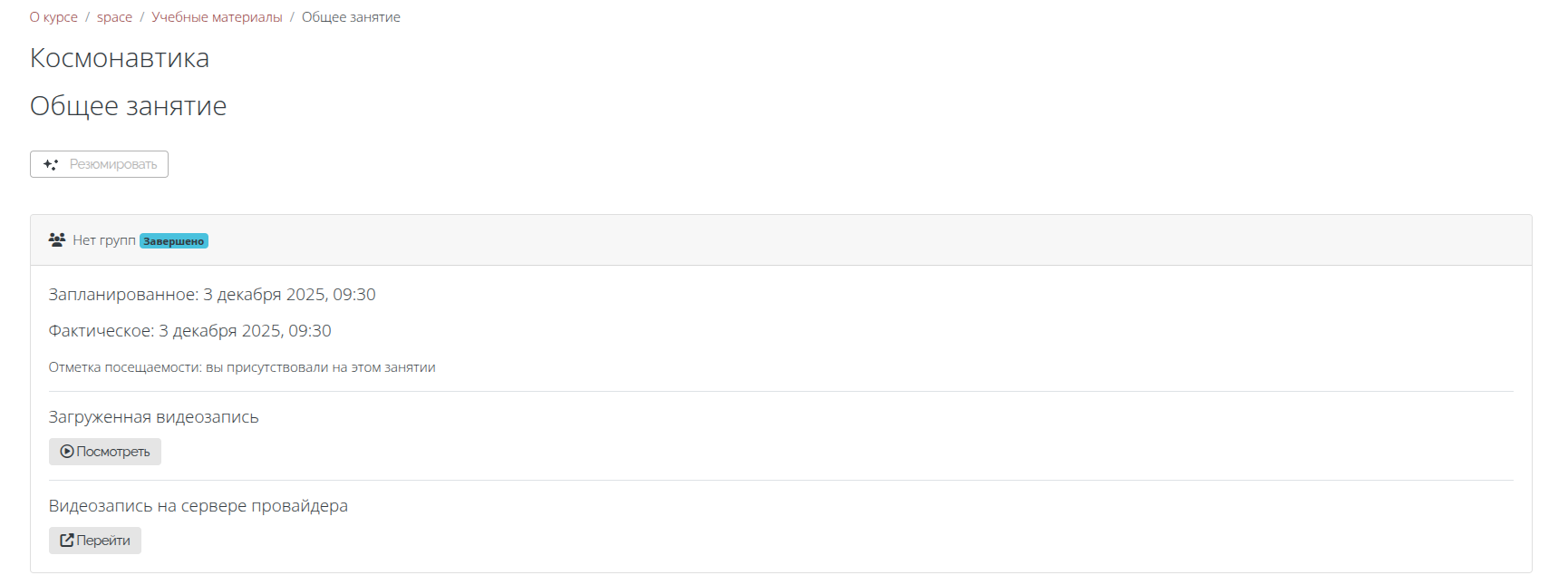The image size is (1568, 585).
Task: Click the group people icon
Action: point(57,240)
